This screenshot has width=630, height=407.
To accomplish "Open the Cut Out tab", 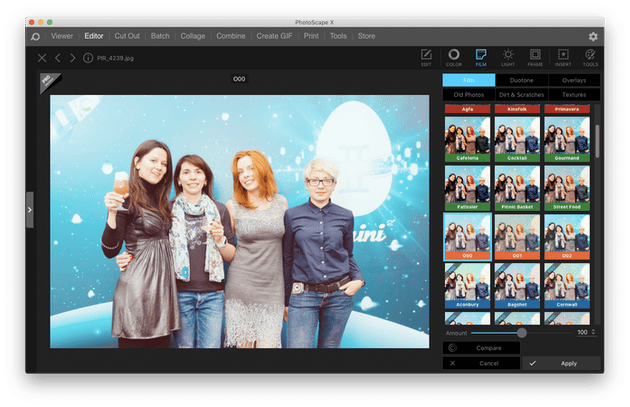I will (127, 36).
